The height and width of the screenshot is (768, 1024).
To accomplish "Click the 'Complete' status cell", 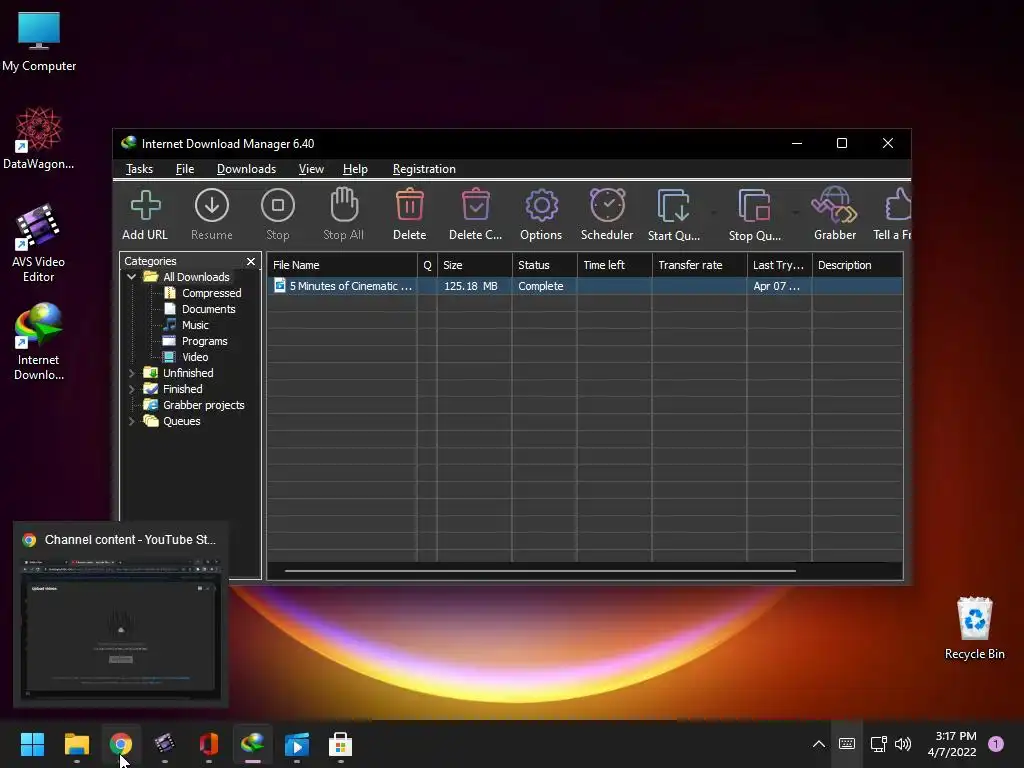I will point(541,286).
